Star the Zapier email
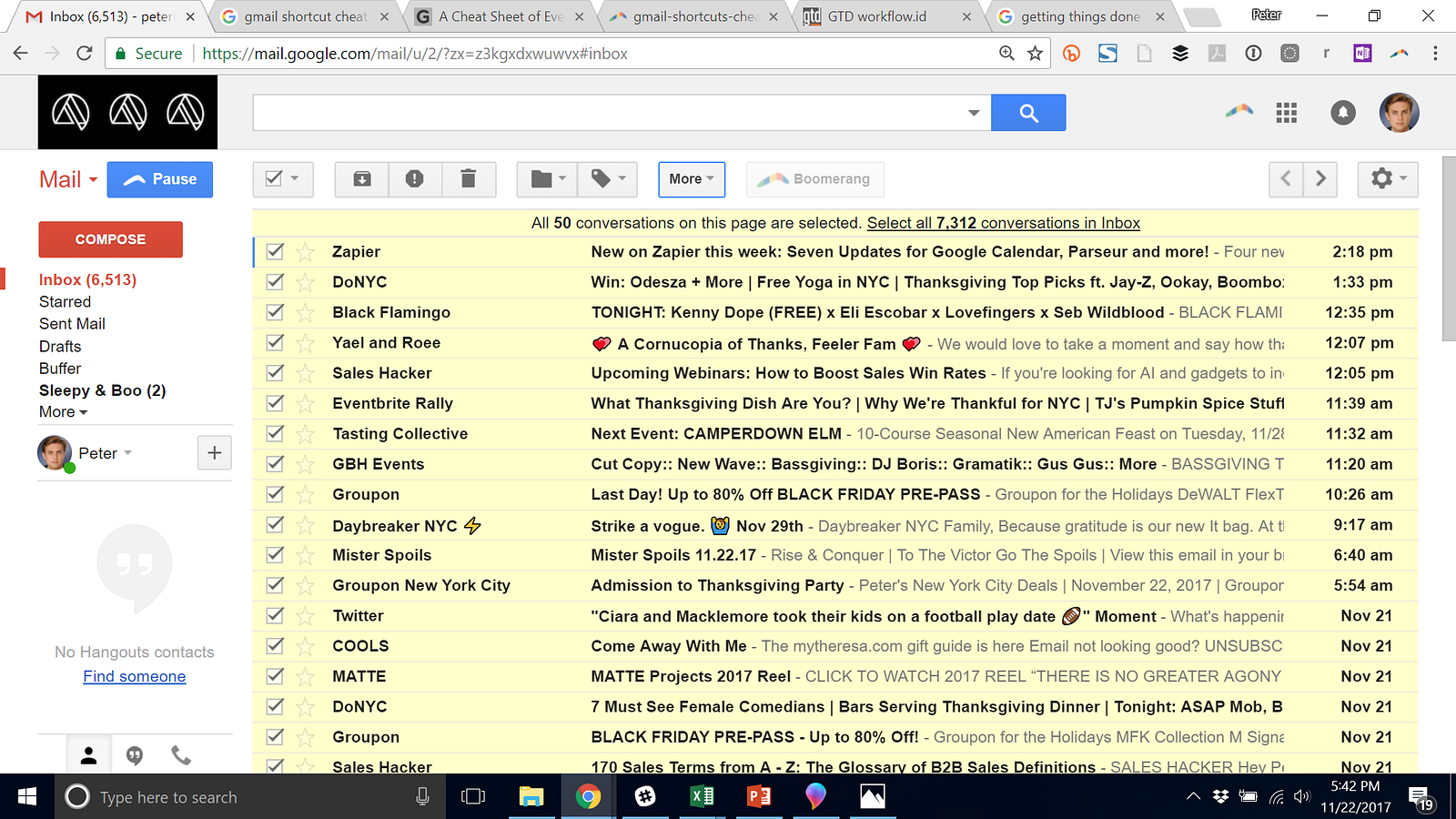This screenshot has width=1456, height=819. click(306, 252)
